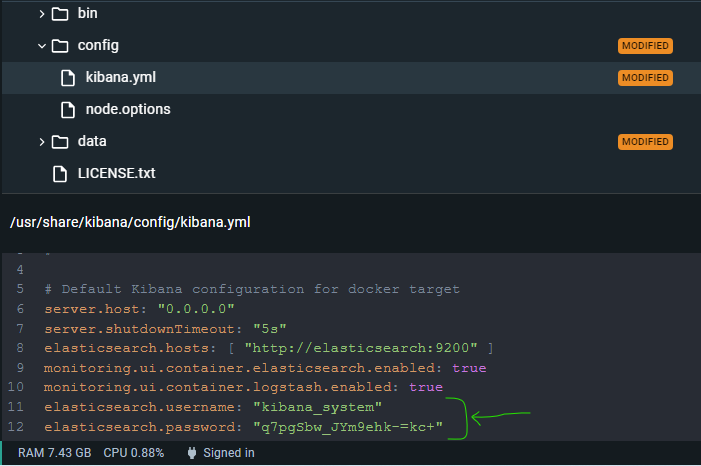The width and height of the screenshot is (701, 466).
Task: Open the node.options file
Action: [x=128, y=109]
